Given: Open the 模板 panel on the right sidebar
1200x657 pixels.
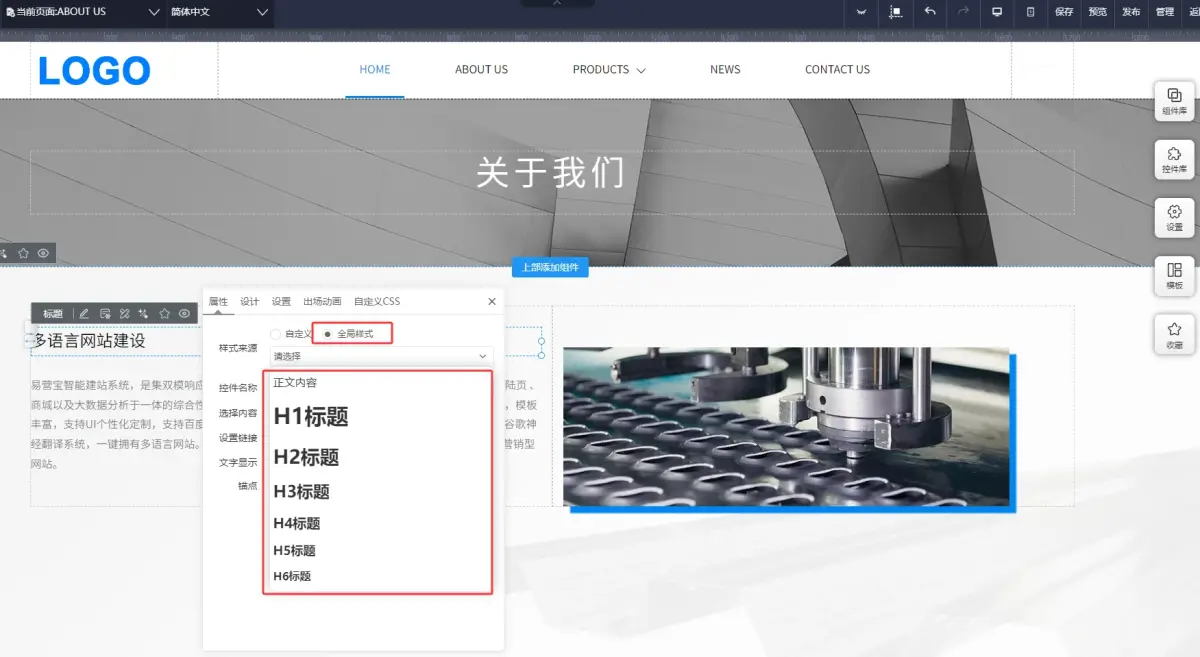Looking at the screenshot, I should point(1173,277).
